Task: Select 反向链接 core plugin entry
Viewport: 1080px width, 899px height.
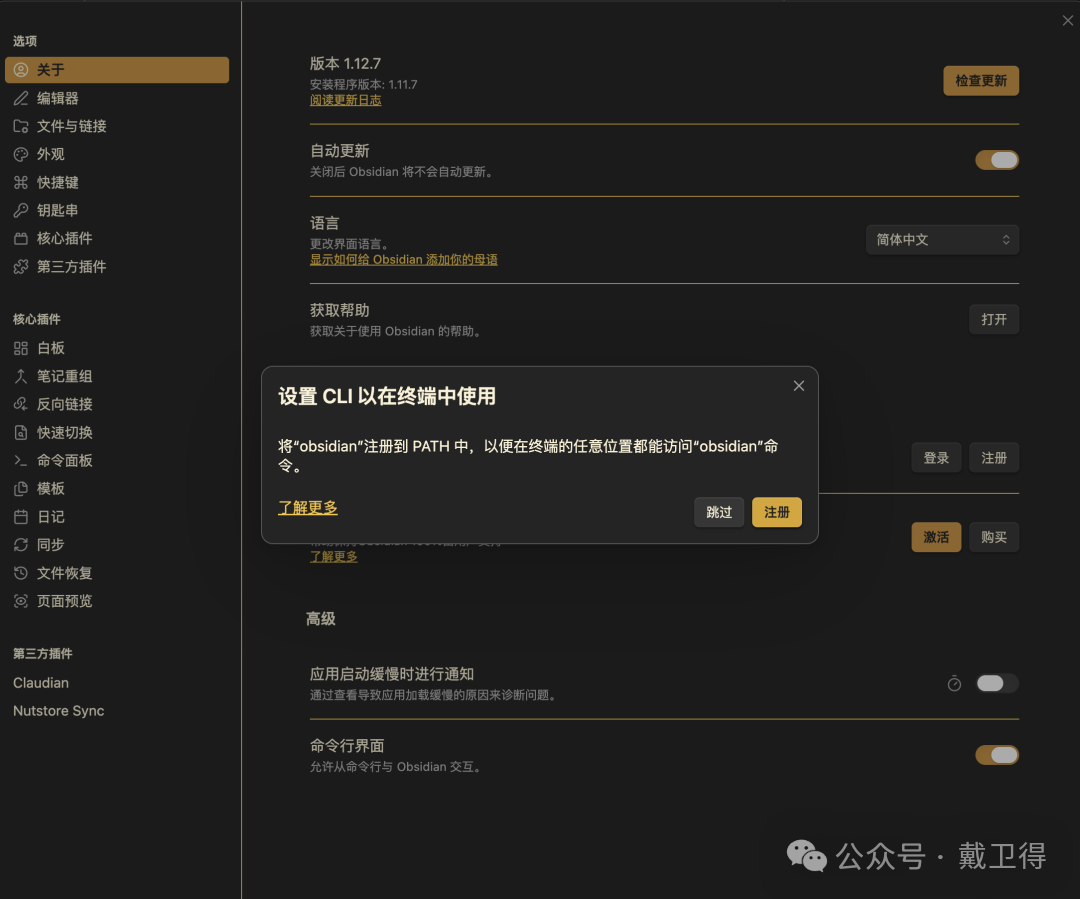Action: click(x=117, y=404)
